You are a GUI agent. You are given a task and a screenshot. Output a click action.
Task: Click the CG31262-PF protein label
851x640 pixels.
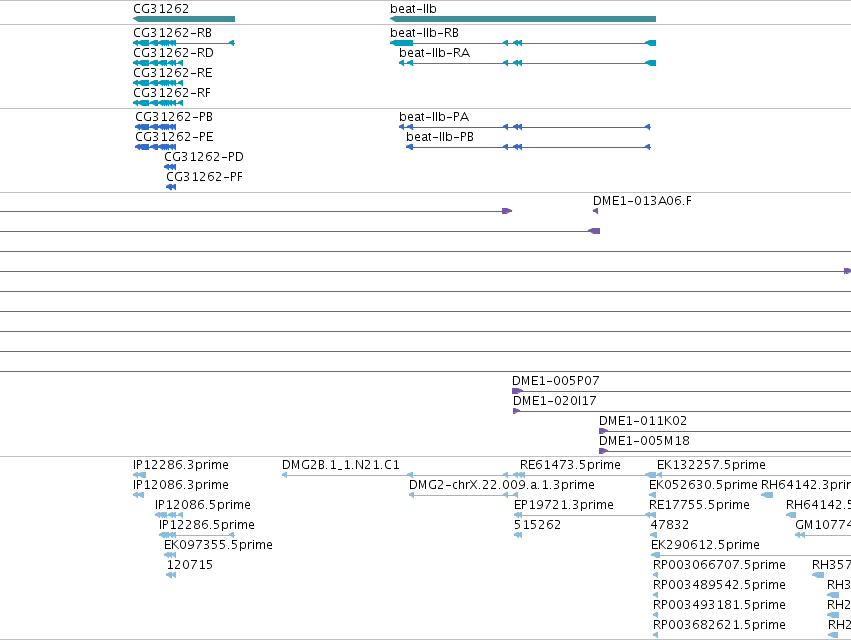click(x=205, y=178)
